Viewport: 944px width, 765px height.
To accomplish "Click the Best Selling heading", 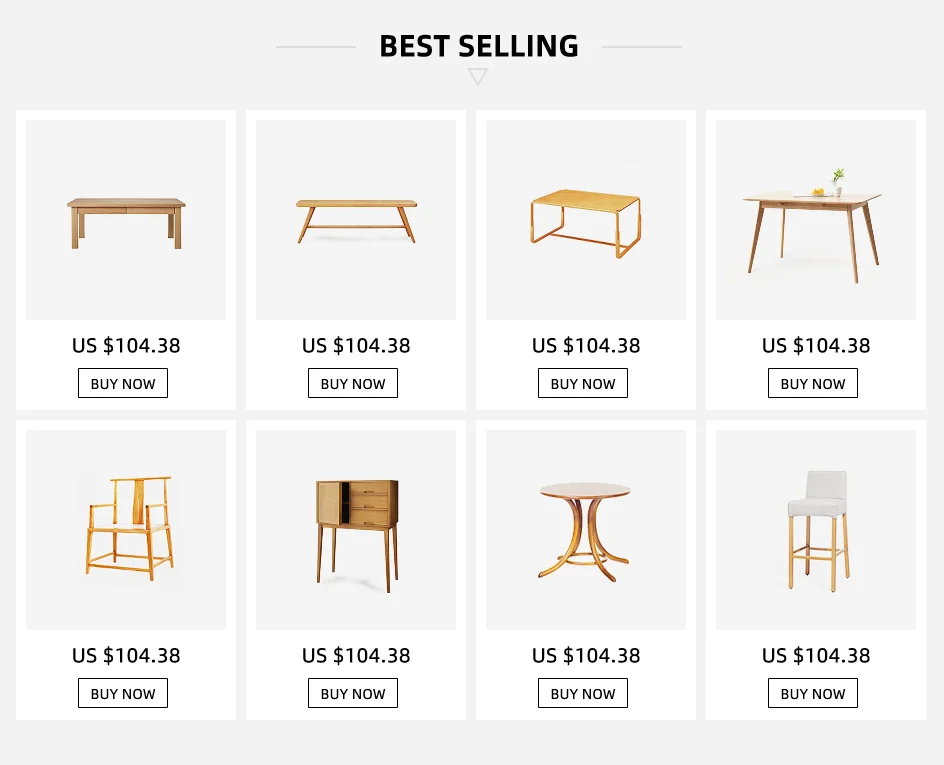I will click(x=479, y=46).
